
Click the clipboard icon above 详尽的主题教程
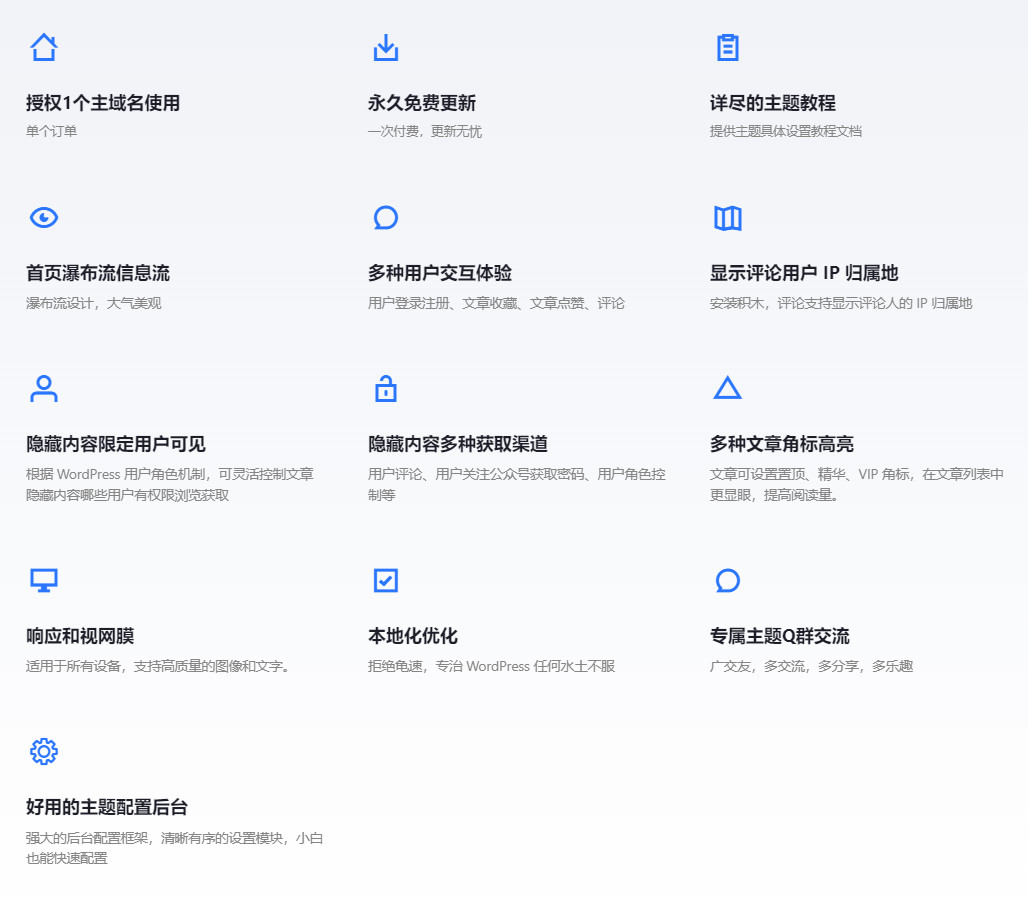(728, 47)
